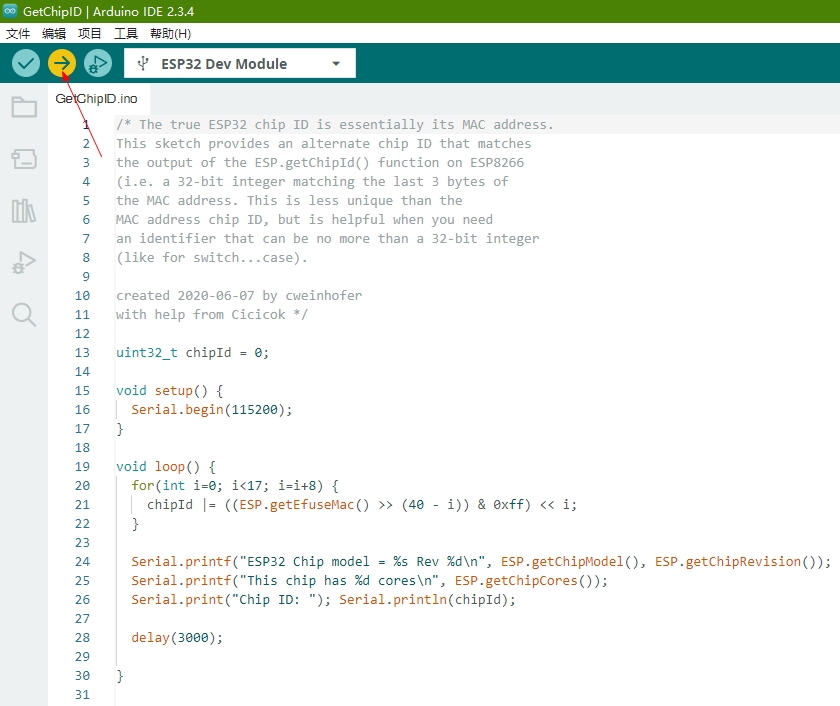This screenshot has width=840, height=706.
Task: Open the Debug sidebar panel
Action: [x=24, y=262]
